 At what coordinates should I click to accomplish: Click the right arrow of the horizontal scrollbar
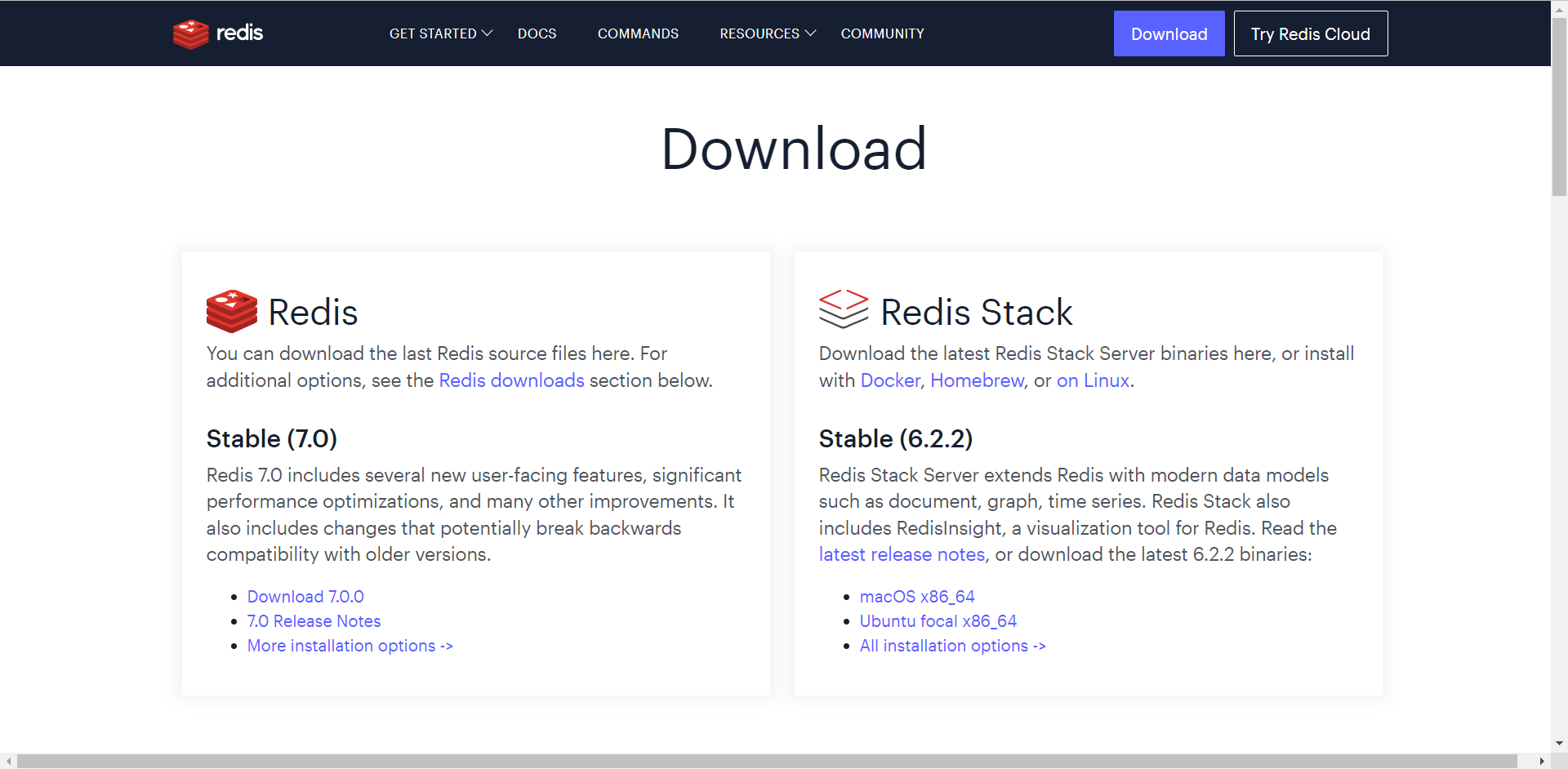tap(1542, 762)
